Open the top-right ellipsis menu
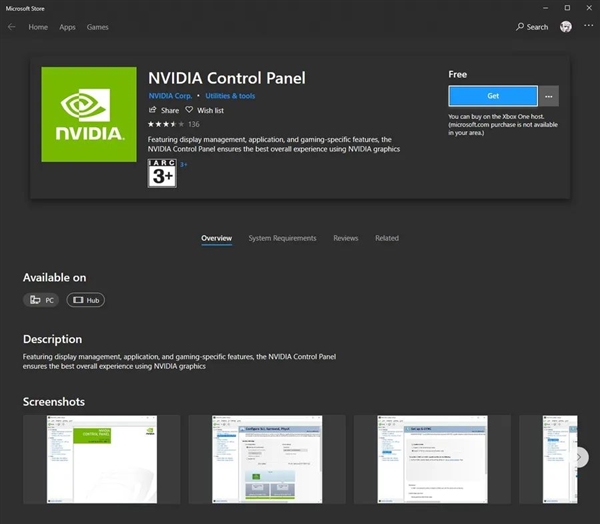Viewport: 600px width, 524px height. click(x=588, y=26)
